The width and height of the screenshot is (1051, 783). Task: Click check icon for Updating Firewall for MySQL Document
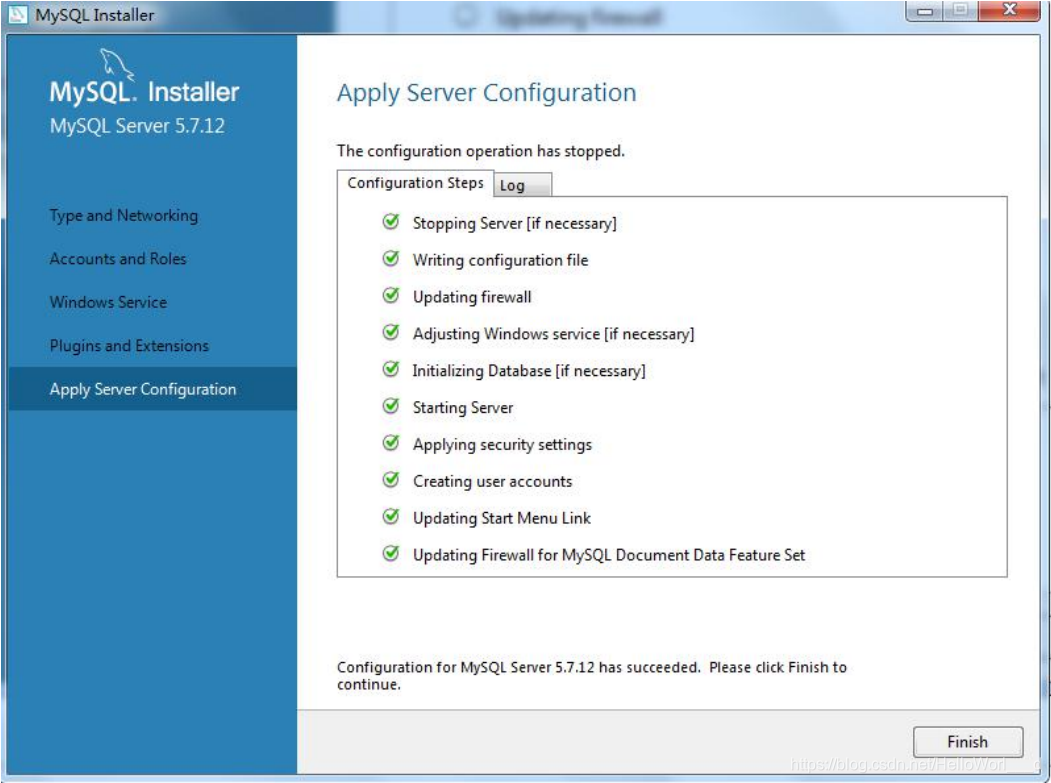(x=391, y=554)
